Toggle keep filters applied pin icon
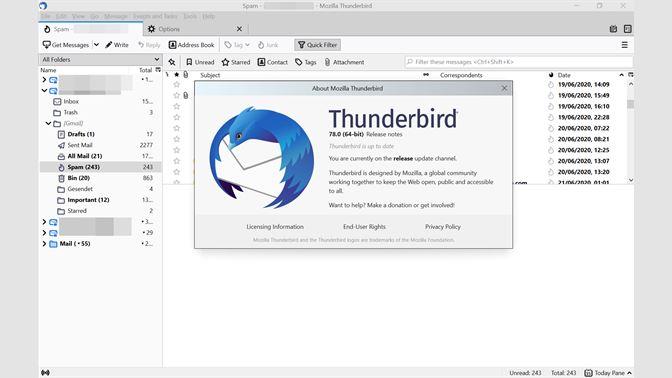Image resolution: width=672 pixels, height=378 pixels. point(172,62)
